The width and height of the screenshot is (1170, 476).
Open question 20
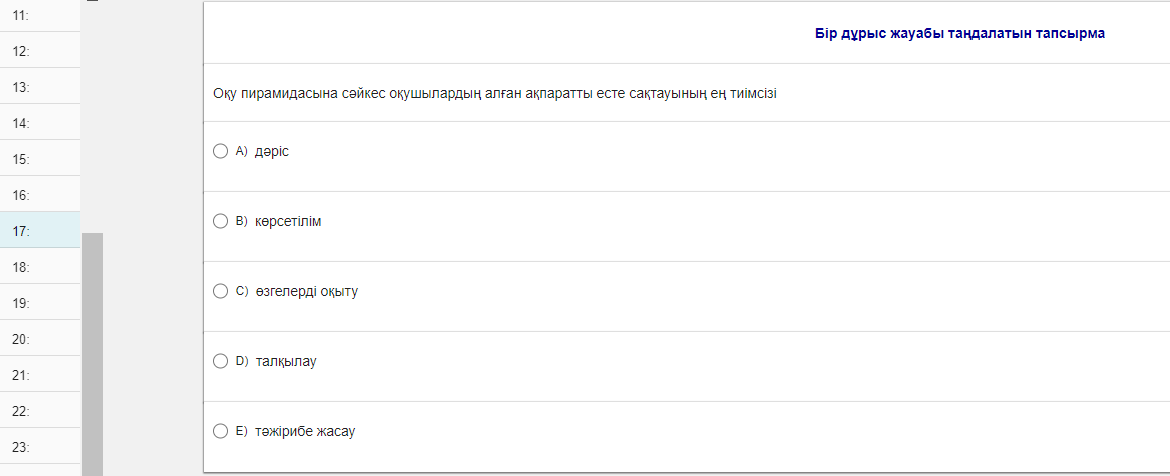click(x=39, y=339)
